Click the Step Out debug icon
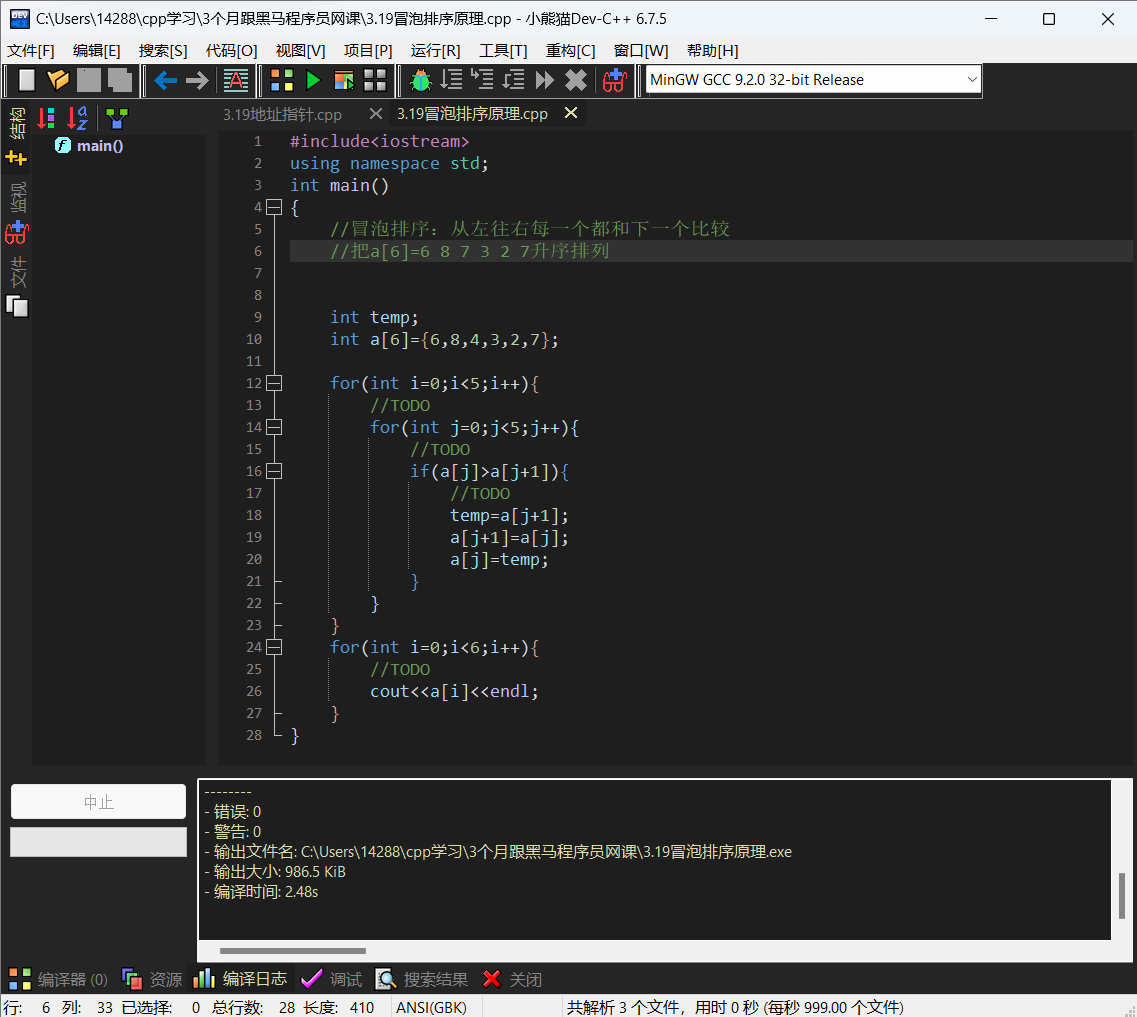 click(x=513, y=80)
